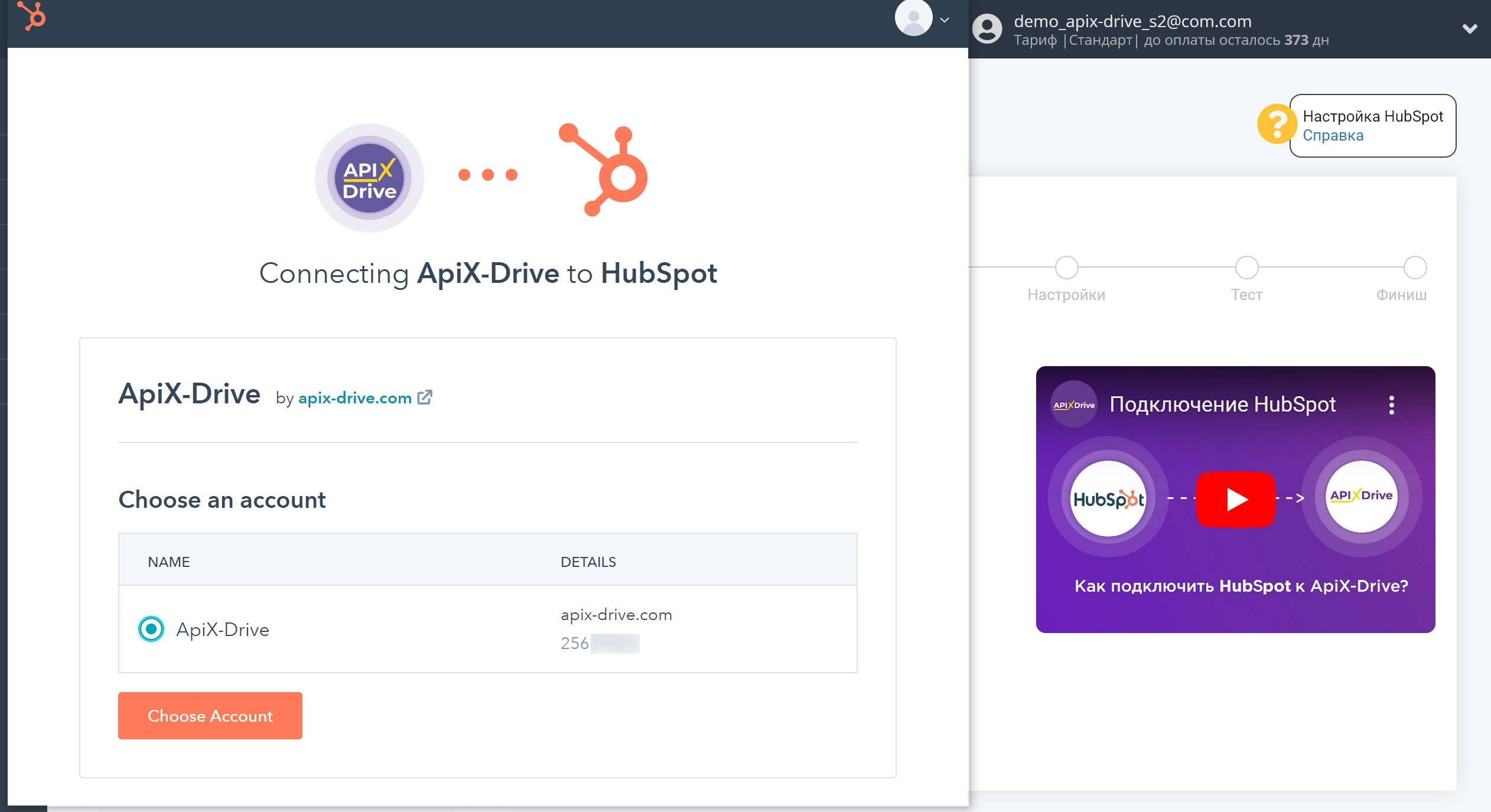
Task: Click the Настройка HubSpot help title
Action: point(1373,116)
